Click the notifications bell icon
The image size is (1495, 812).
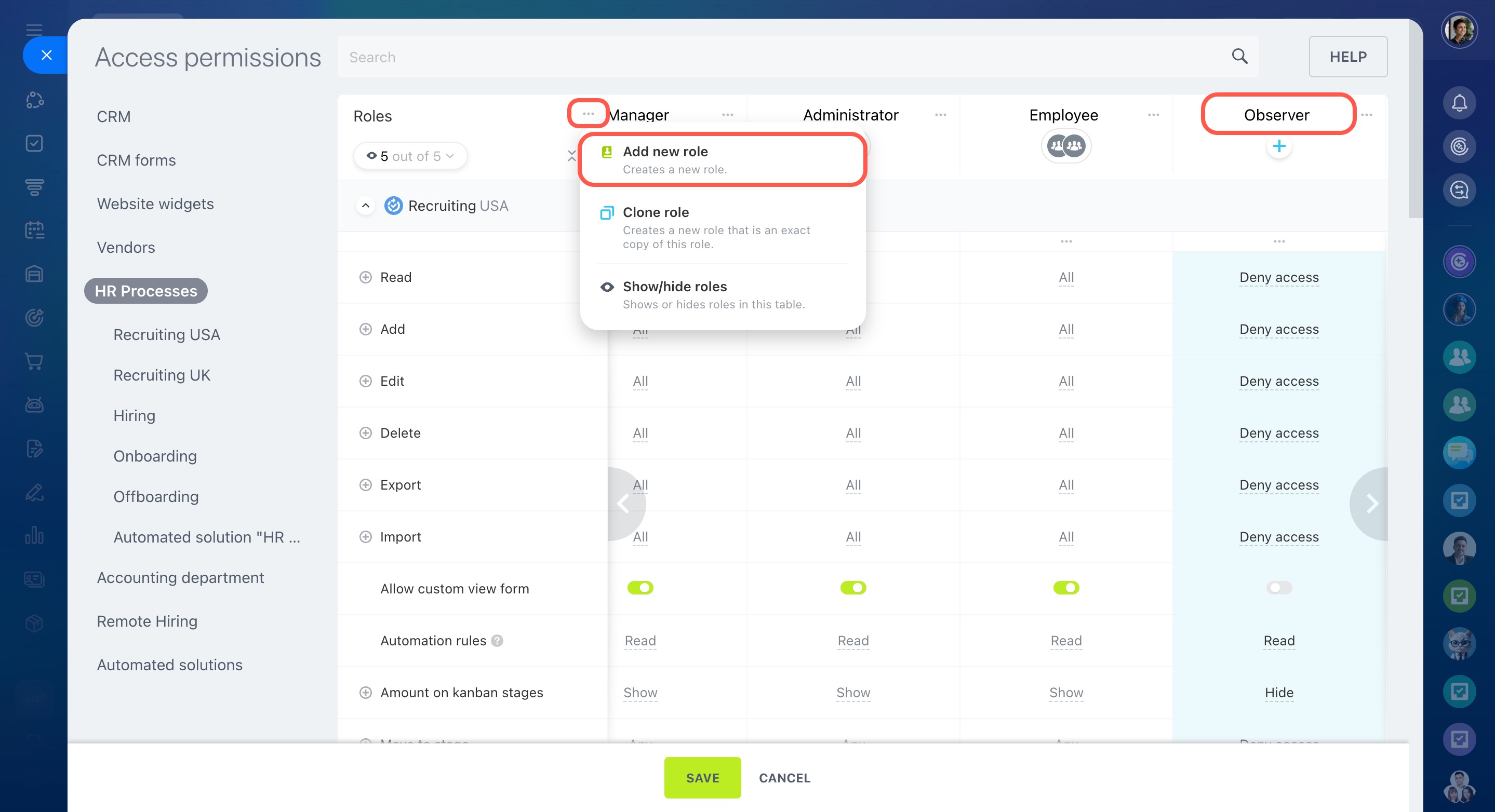(1459, 104)
